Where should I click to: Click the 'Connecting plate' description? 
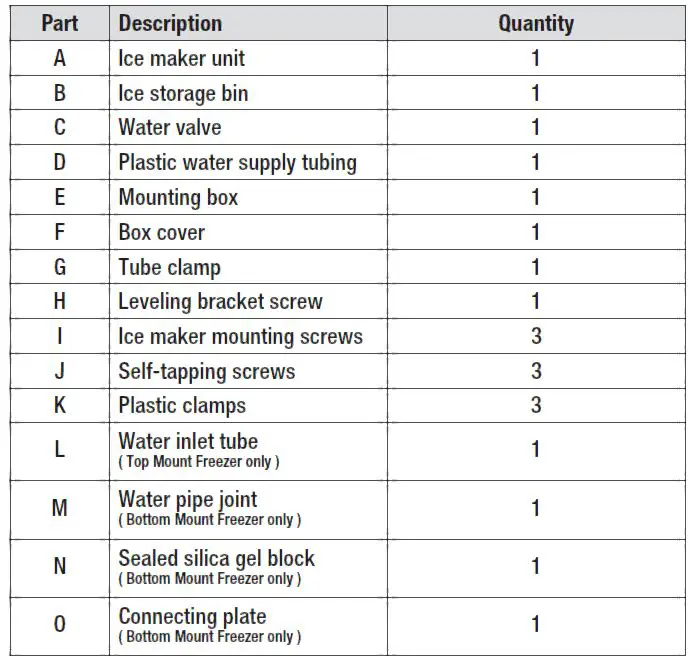click(x=192, y=616)
